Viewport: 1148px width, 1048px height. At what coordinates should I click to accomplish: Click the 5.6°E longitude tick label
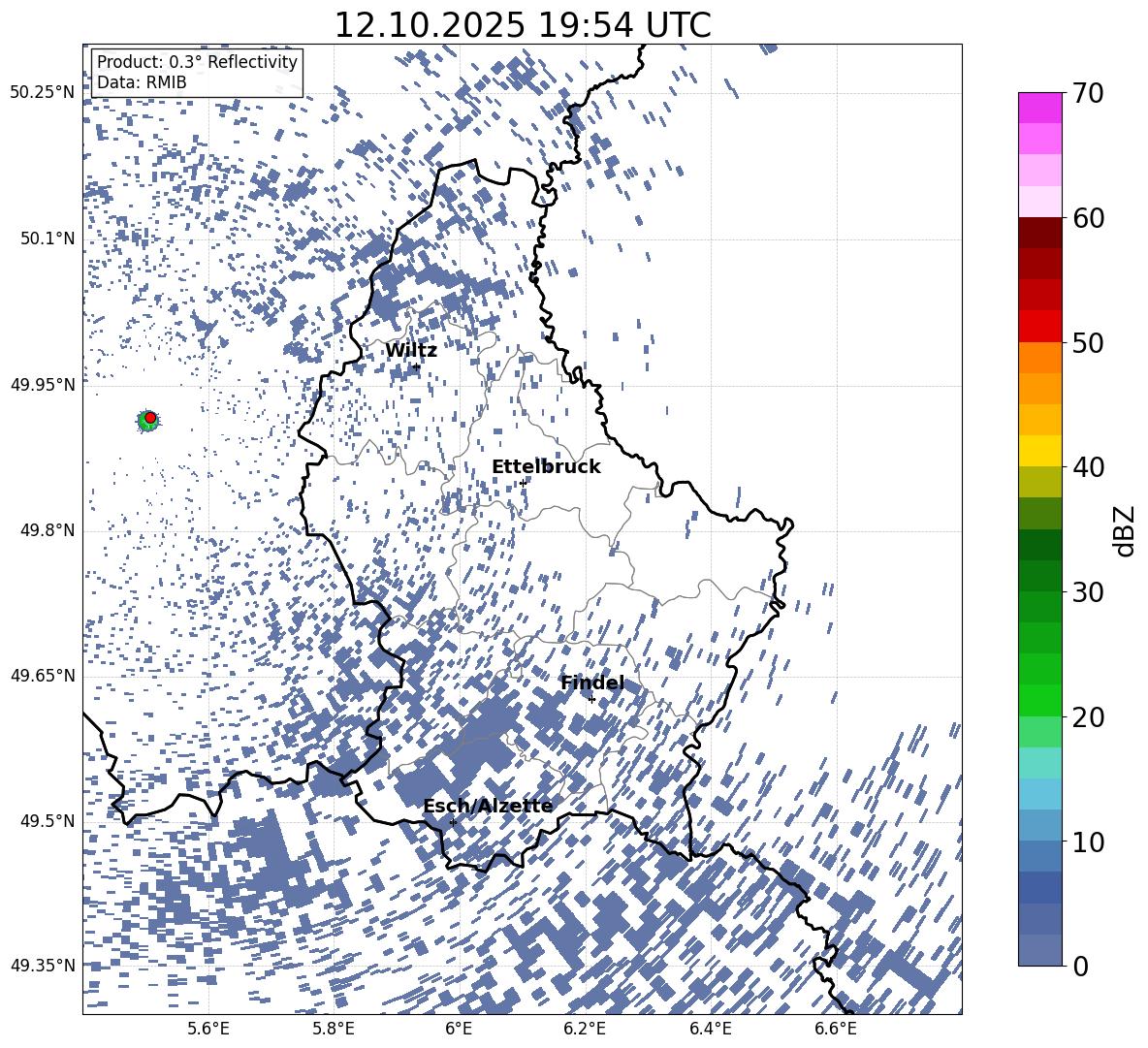pos(207,1029)
